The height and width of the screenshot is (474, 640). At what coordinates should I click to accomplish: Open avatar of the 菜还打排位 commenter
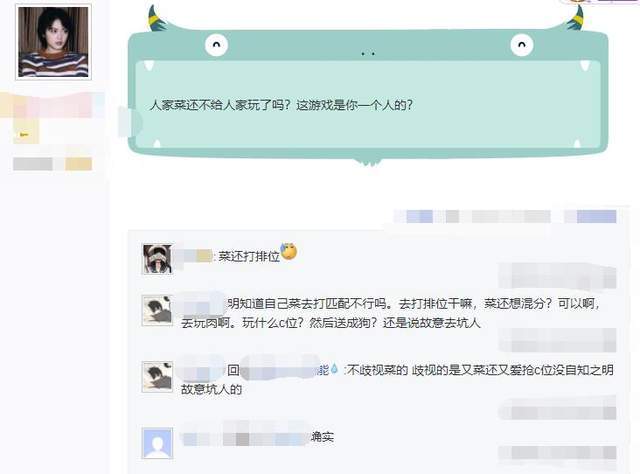click(x=157, y=259)
